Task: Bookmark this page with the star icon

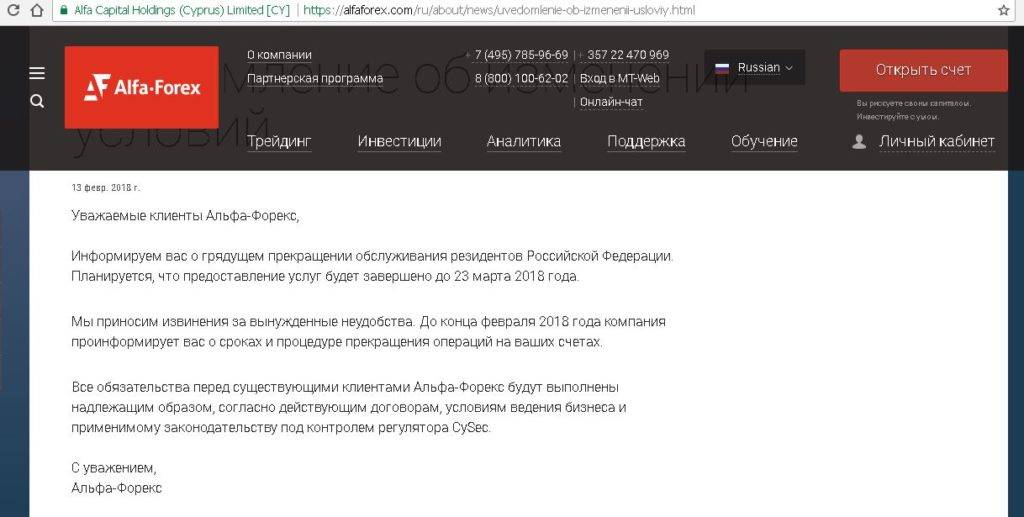Action: 1004,10
